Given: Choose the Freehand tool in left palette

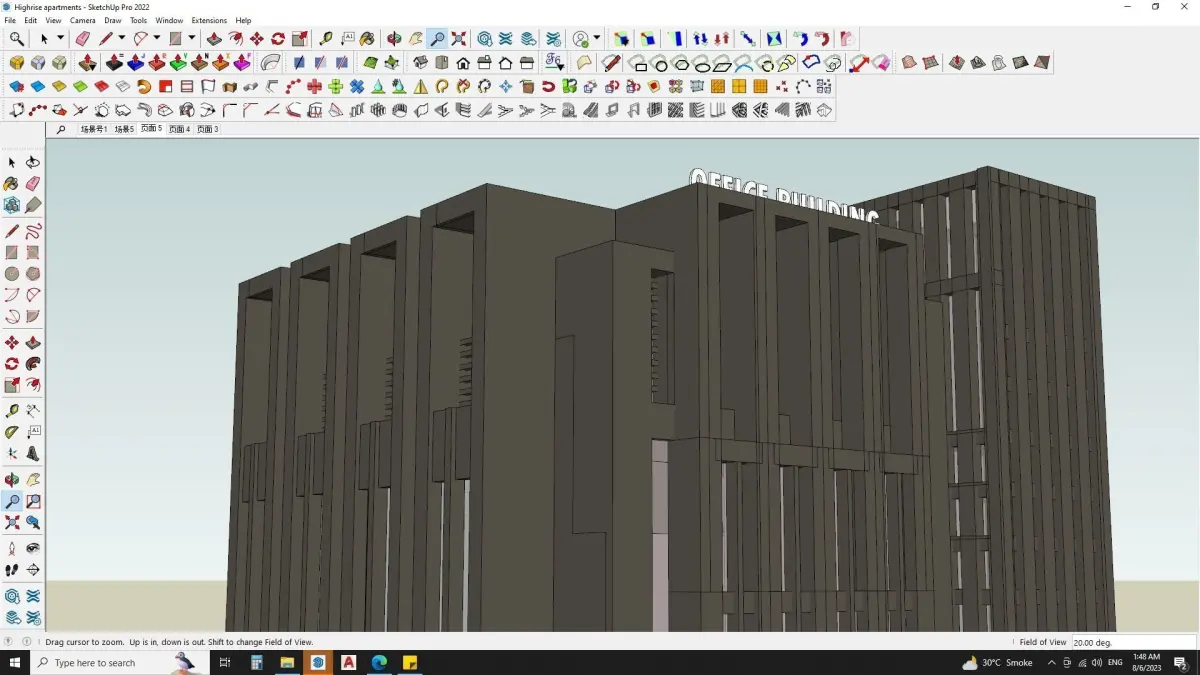Looking at the screenshot, I should tap(33, 231).
